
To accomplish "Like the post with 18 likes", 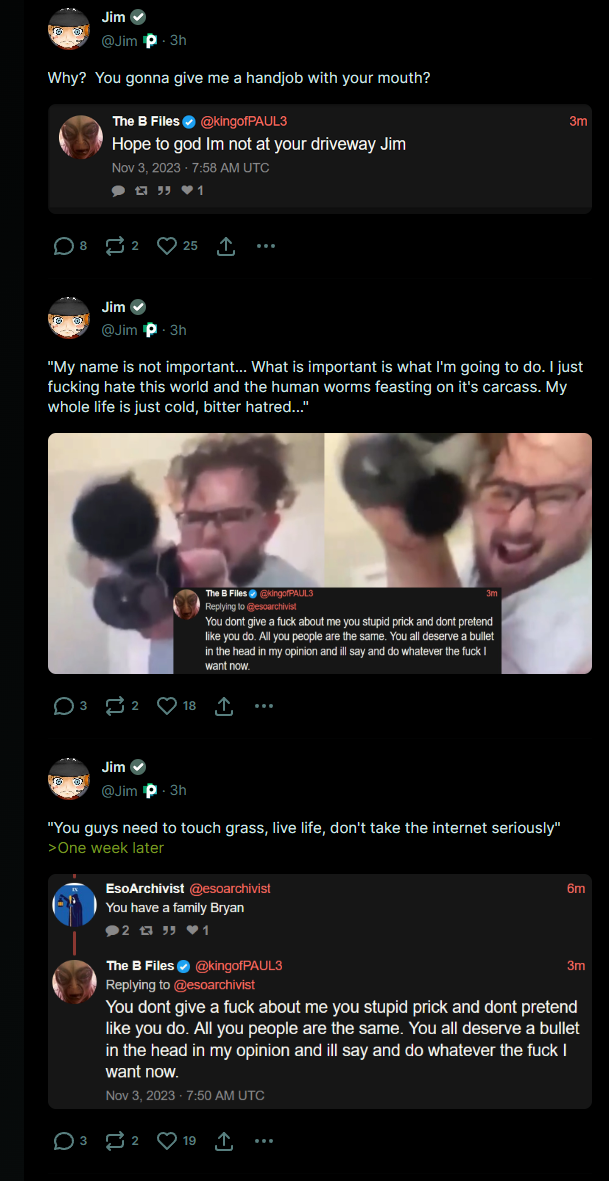I will (x=166, y=706).
